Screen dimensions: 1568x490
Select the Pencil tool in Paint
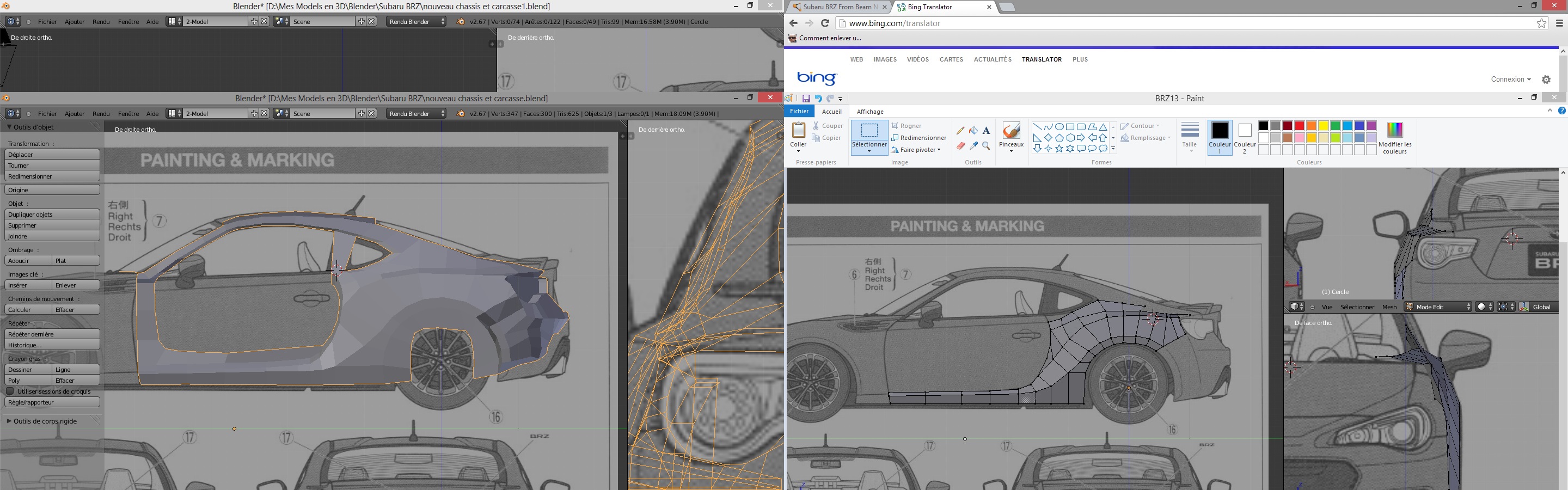tap(960, 130)
